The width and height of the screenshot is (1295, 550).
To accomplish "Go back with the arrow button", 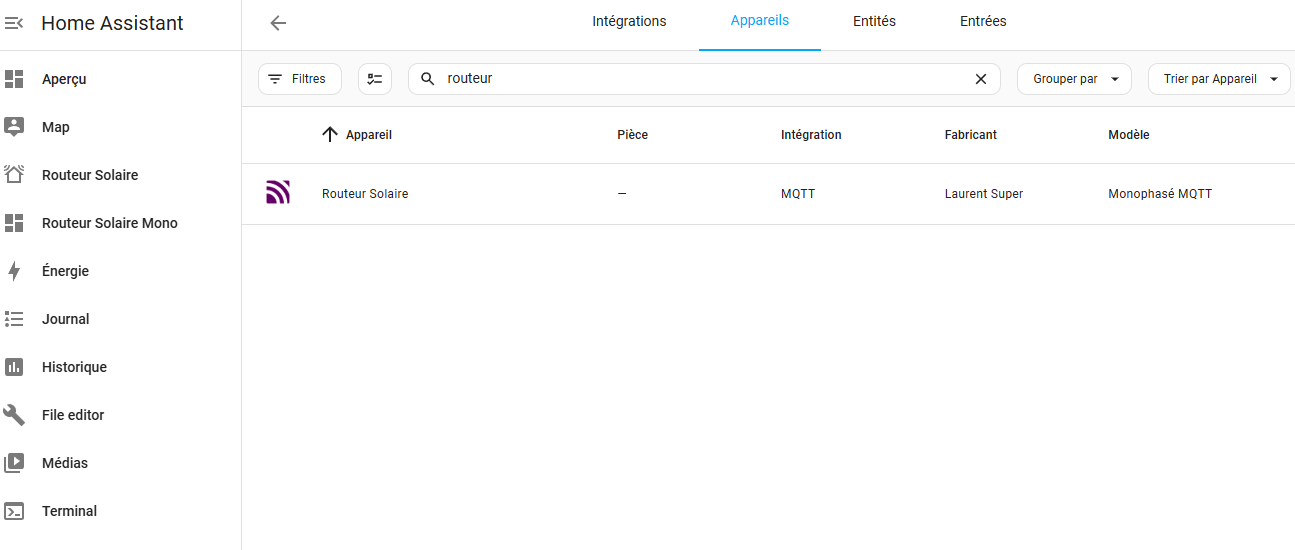I will [x=278, y=23].
